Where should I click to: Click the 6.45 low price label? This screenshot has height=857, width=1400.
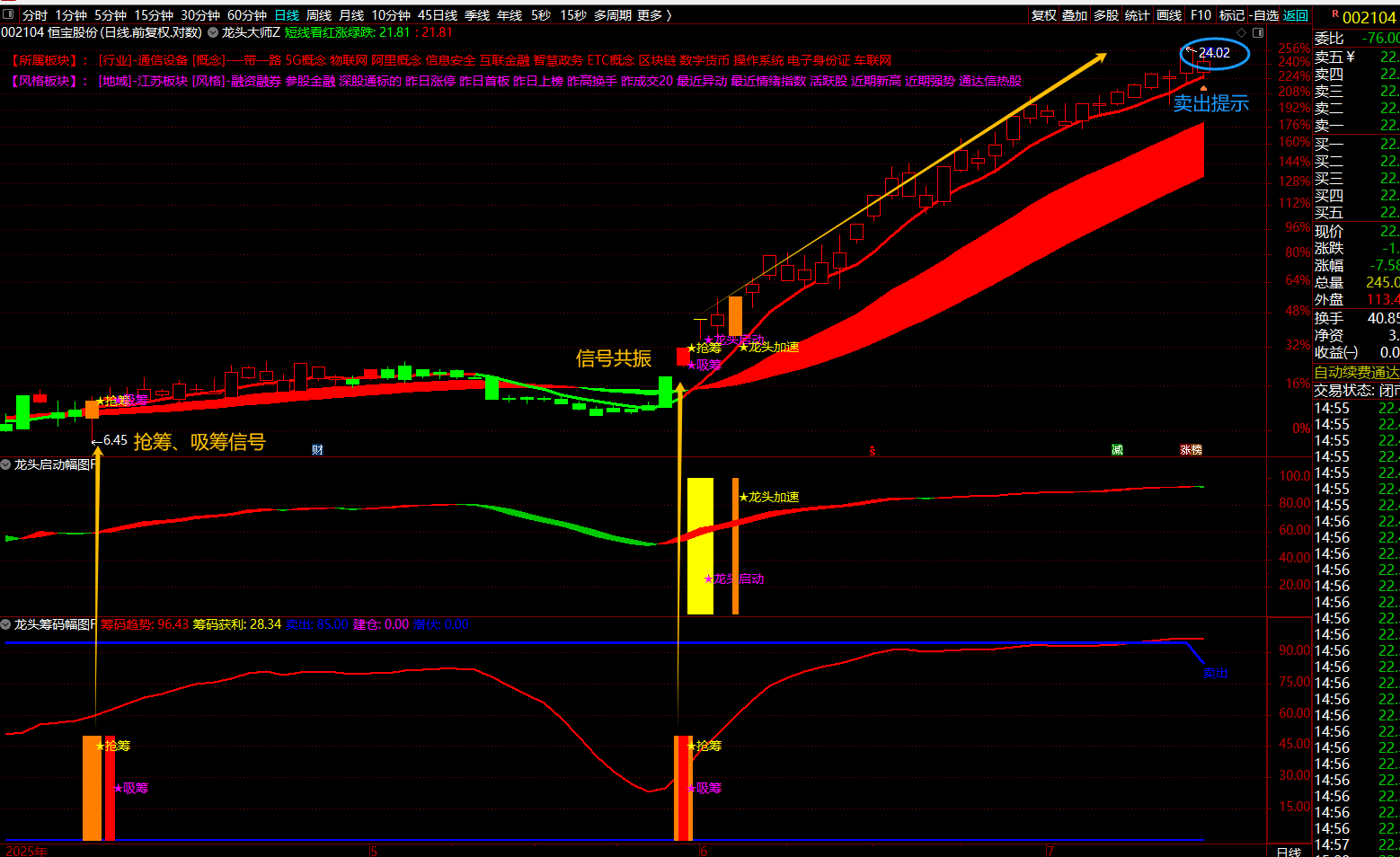pos(115,440)
